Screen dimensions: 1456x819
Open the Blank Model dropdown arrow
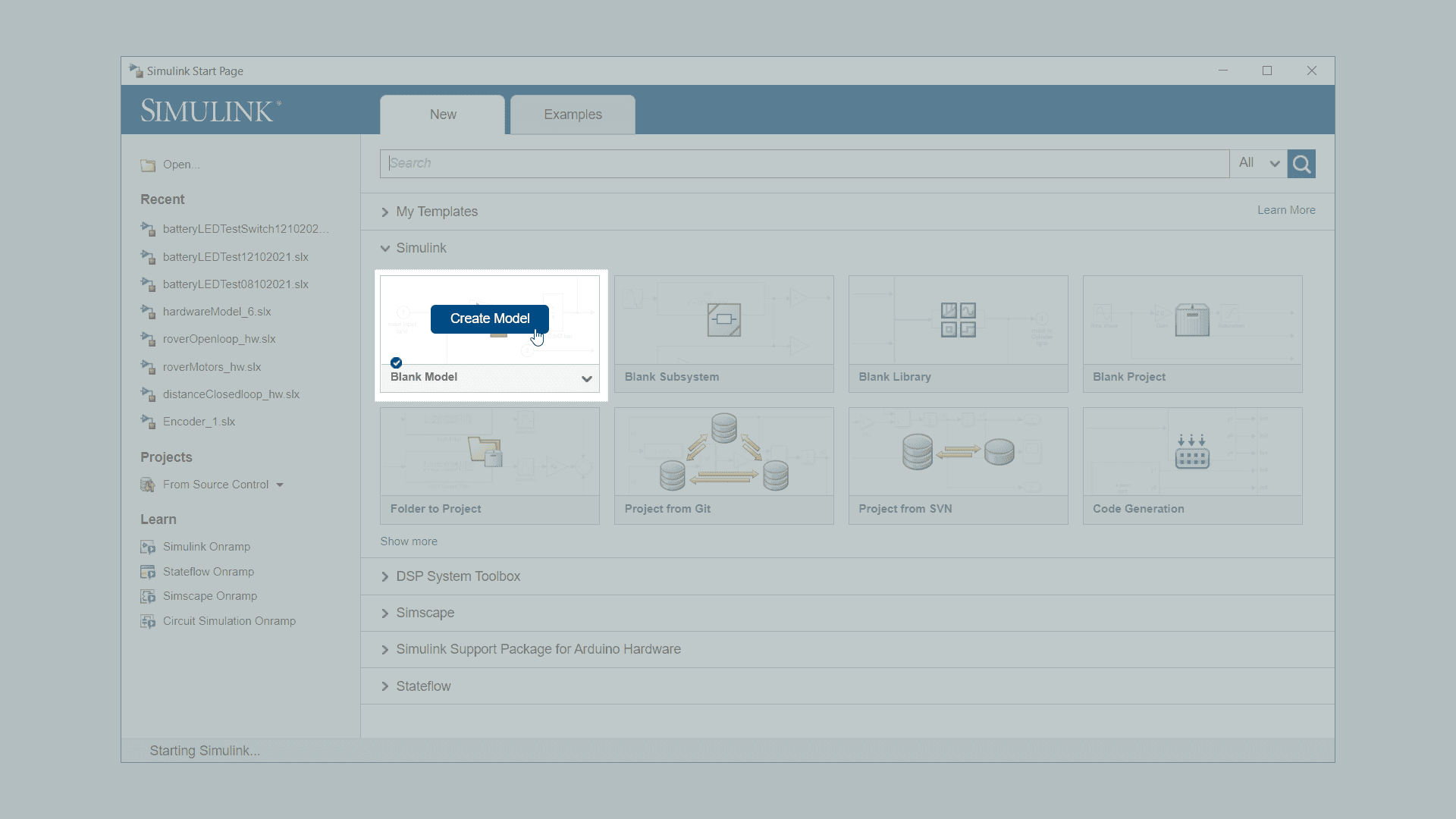[x=586, y=378]
